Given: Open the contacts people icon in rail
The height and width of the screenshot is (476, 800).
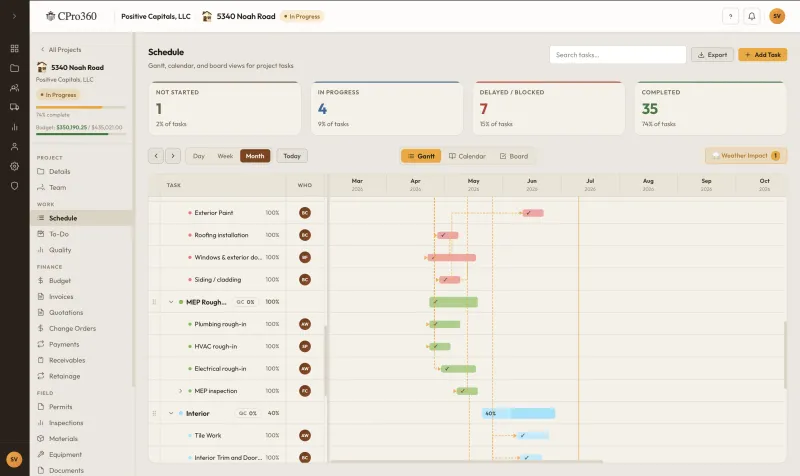Looking at the screenshot, I should tap(14, 88).
